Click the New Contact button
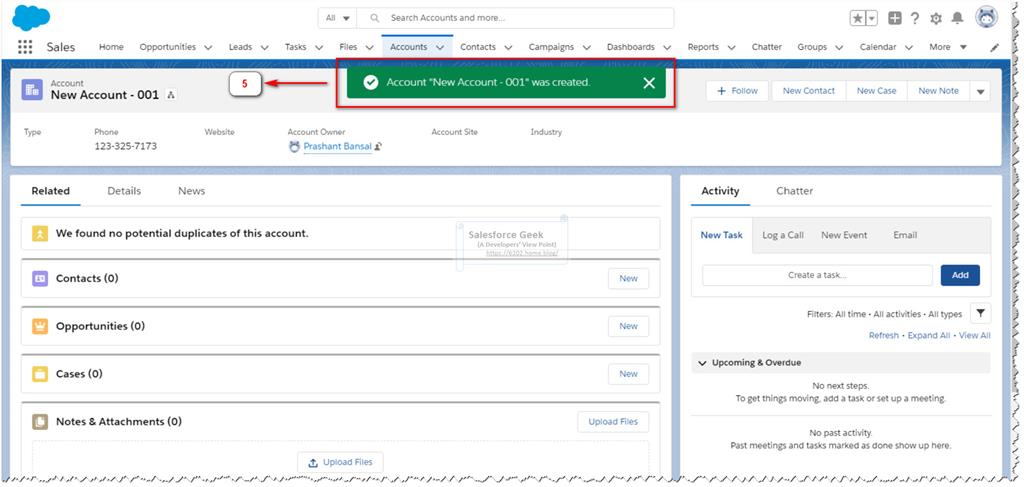This screenshot has width=1024, height=487. [808, 91]
